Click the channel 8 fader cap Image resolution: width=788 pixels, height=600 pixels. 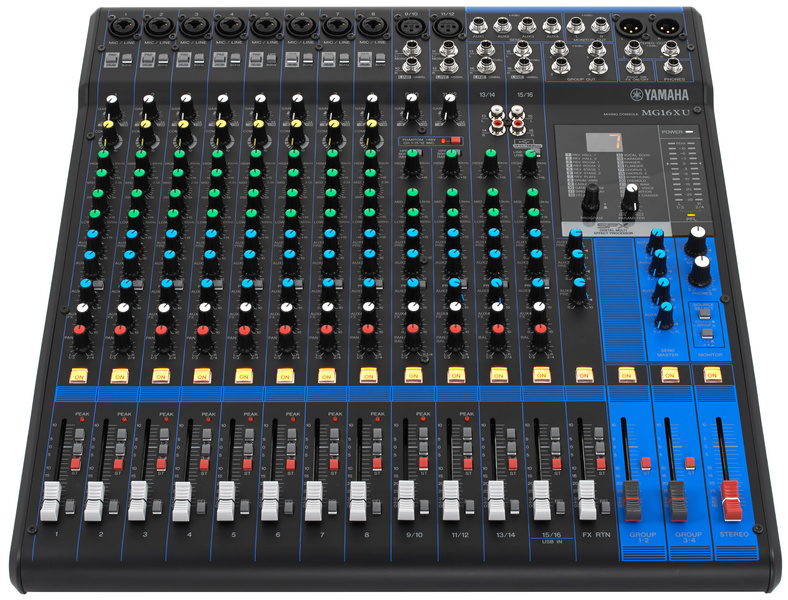pyautogui.click(x=357, y=501)
